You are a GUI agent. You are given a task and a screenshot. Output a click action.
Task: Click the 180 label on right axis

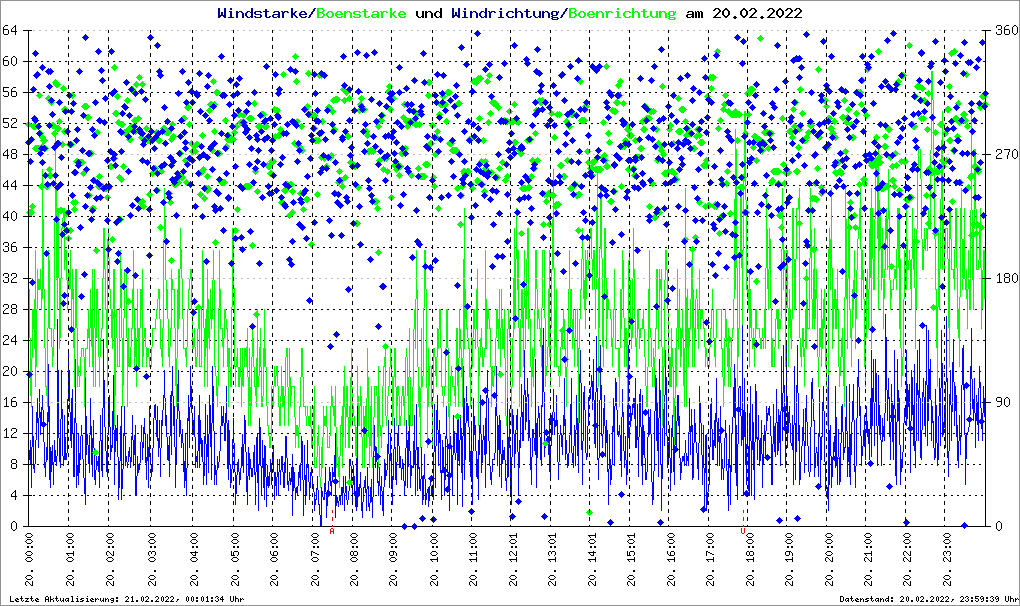[1003, 279]
